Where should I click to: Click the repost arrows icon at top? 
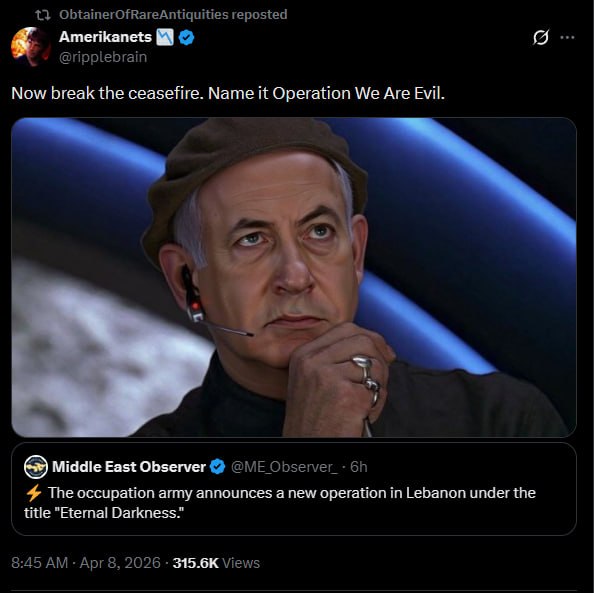pyautogui.click(x=42, y=15)
